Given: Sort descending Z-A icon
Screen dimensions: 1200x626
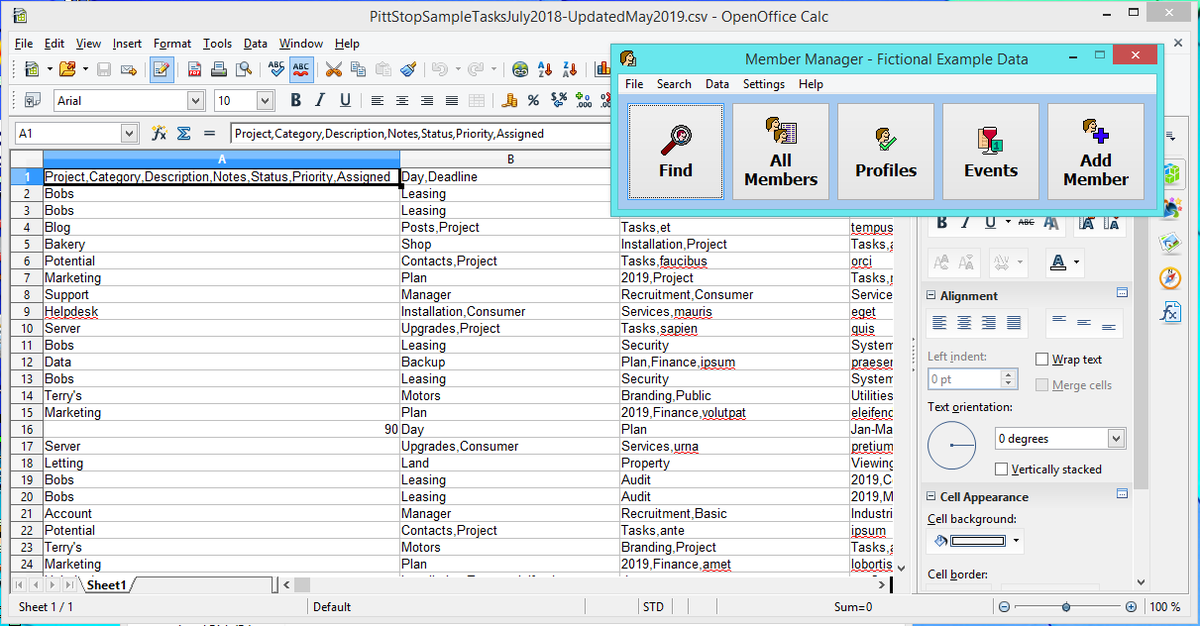Looking at the screenshot, I should [x=569, y=69].
